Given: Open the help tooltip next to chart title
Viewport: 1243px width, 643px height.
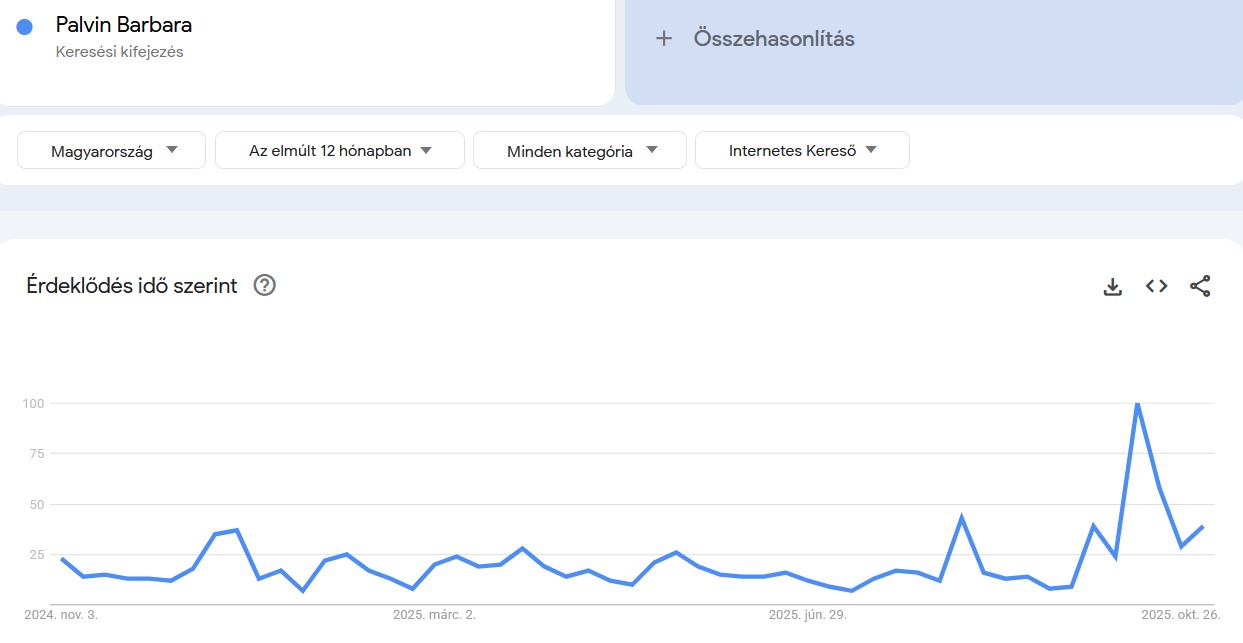Looking at the screenshot, I should [x=263, y=286].
